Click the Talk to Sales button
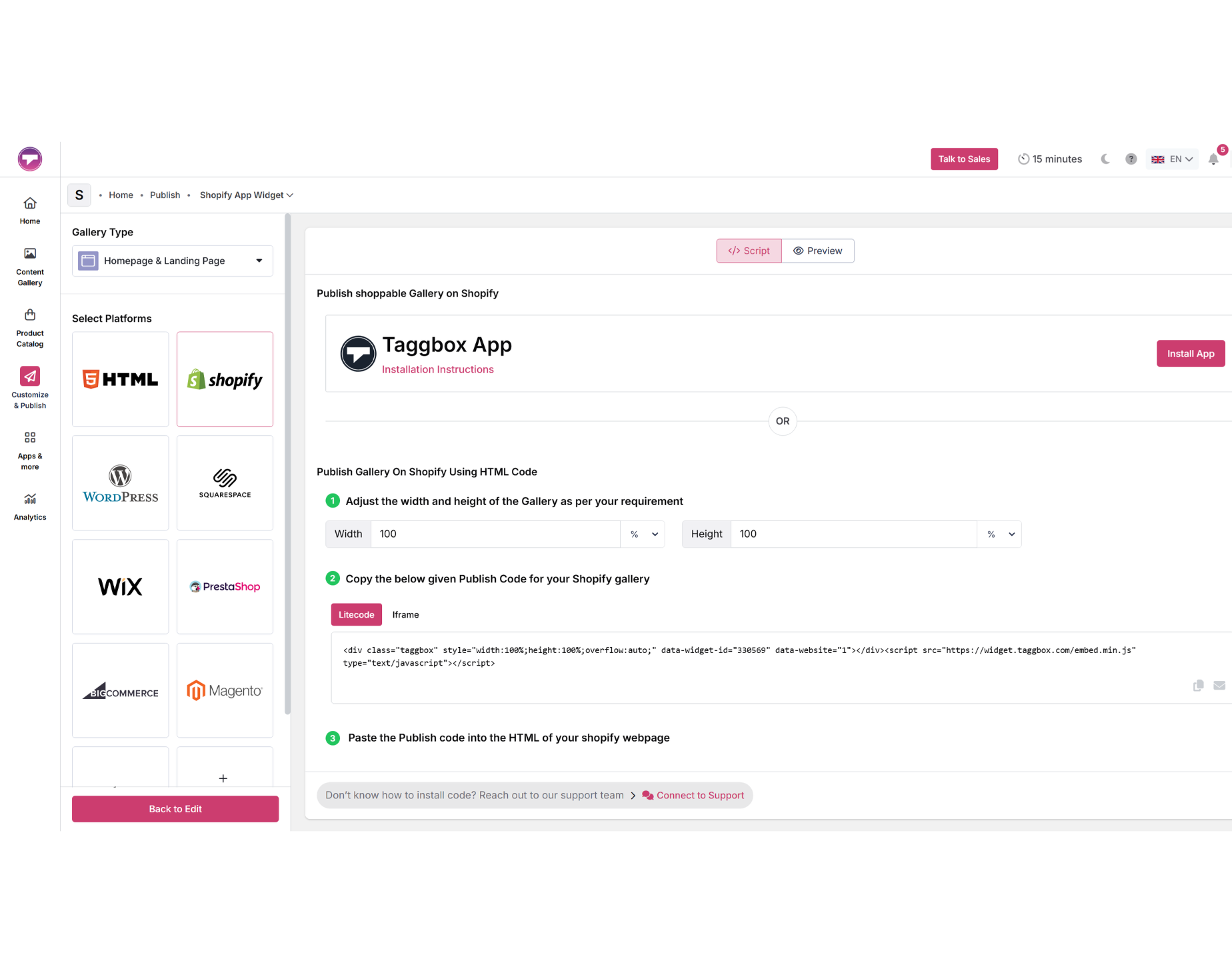 964,159
